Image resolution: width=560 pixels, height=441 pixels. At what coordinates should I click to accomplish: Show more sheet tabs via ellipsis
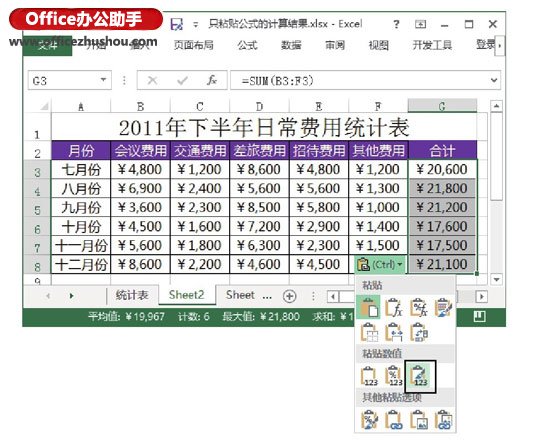tap(267, 296)
